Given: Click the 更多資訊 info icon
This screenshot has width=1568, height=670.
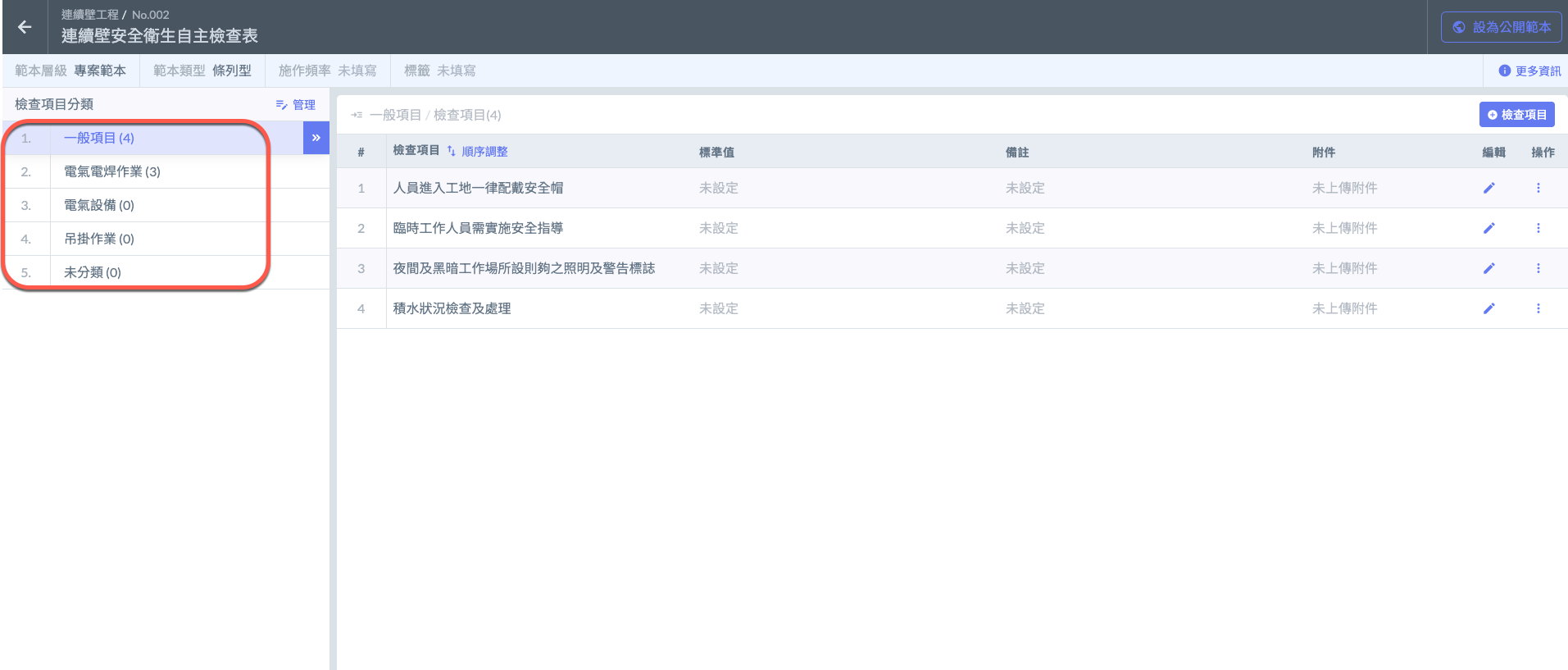Looking at the screenshot, I should [x=1504, y=71].
